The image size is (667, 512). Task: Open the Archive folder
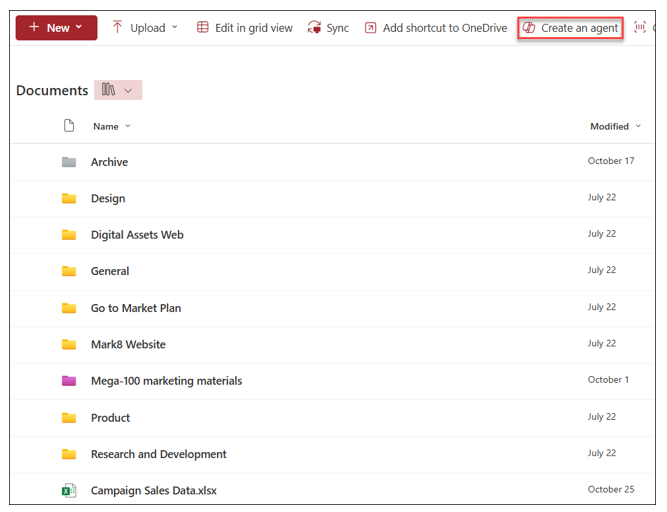109,162
